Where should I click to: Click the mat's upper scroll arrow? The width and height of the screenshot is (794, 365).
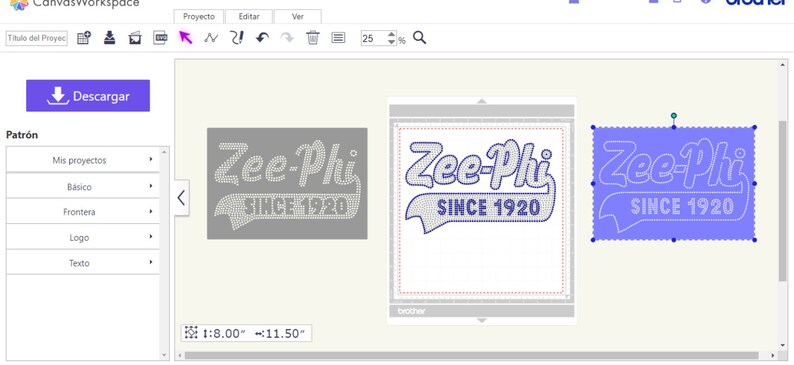tap(482, 101)
